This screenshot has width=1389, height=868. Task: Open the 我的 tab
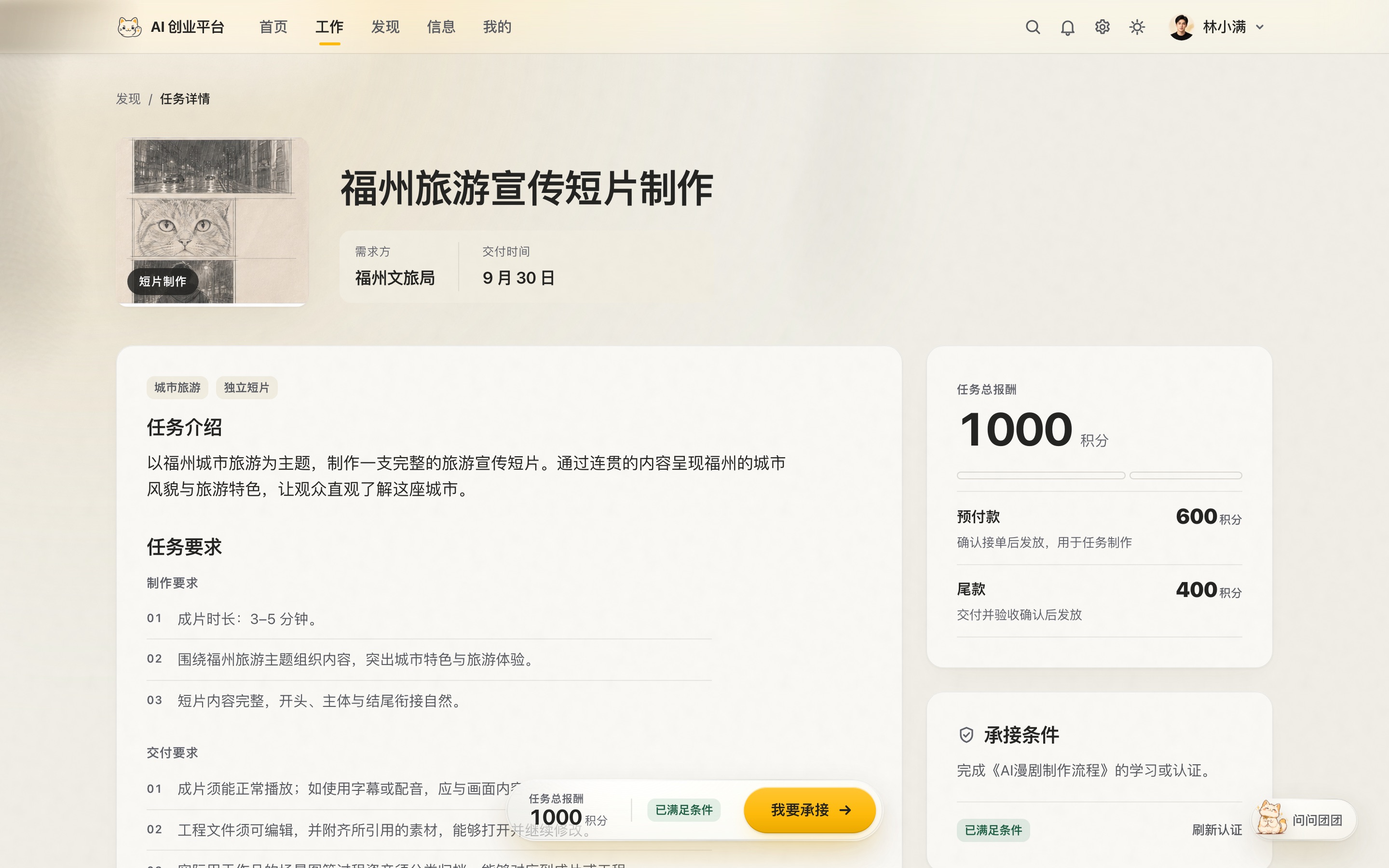(497, 27)
